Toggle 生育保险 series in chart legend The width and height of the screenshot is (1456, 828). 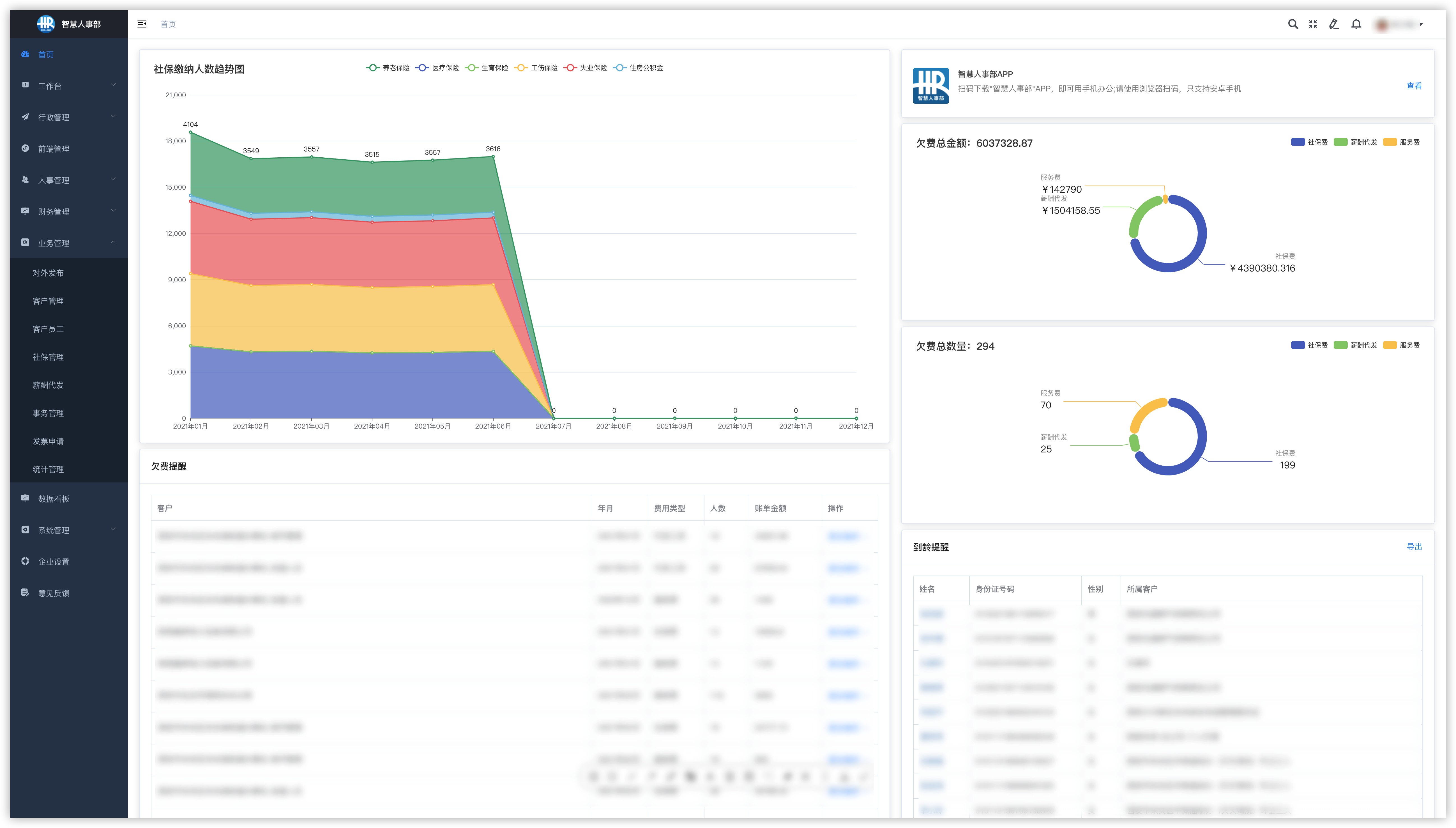pyautogui.click(x=487, y=68)
